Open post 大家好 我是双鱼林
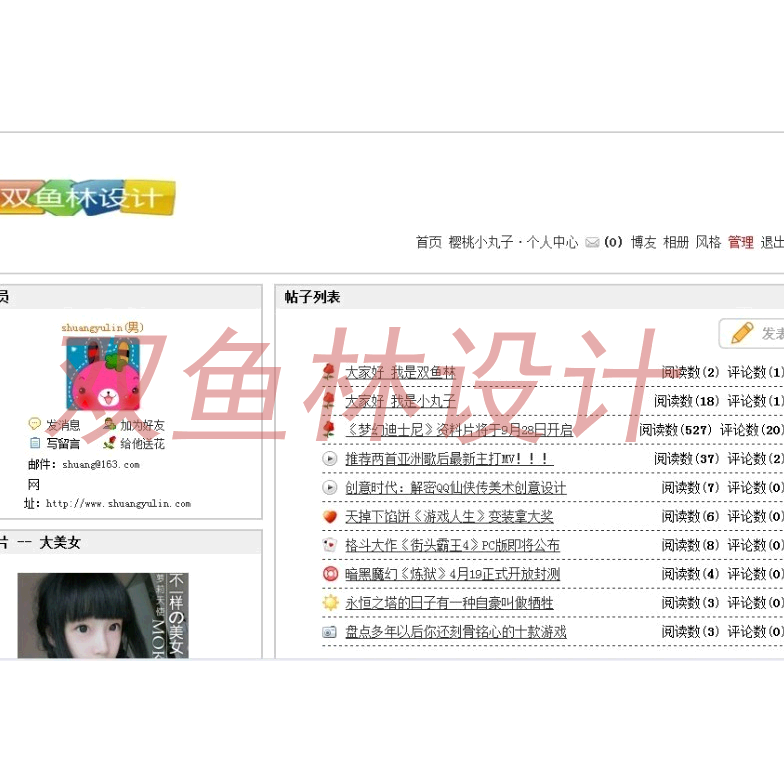The image size is (784, 784). (400, 372)
